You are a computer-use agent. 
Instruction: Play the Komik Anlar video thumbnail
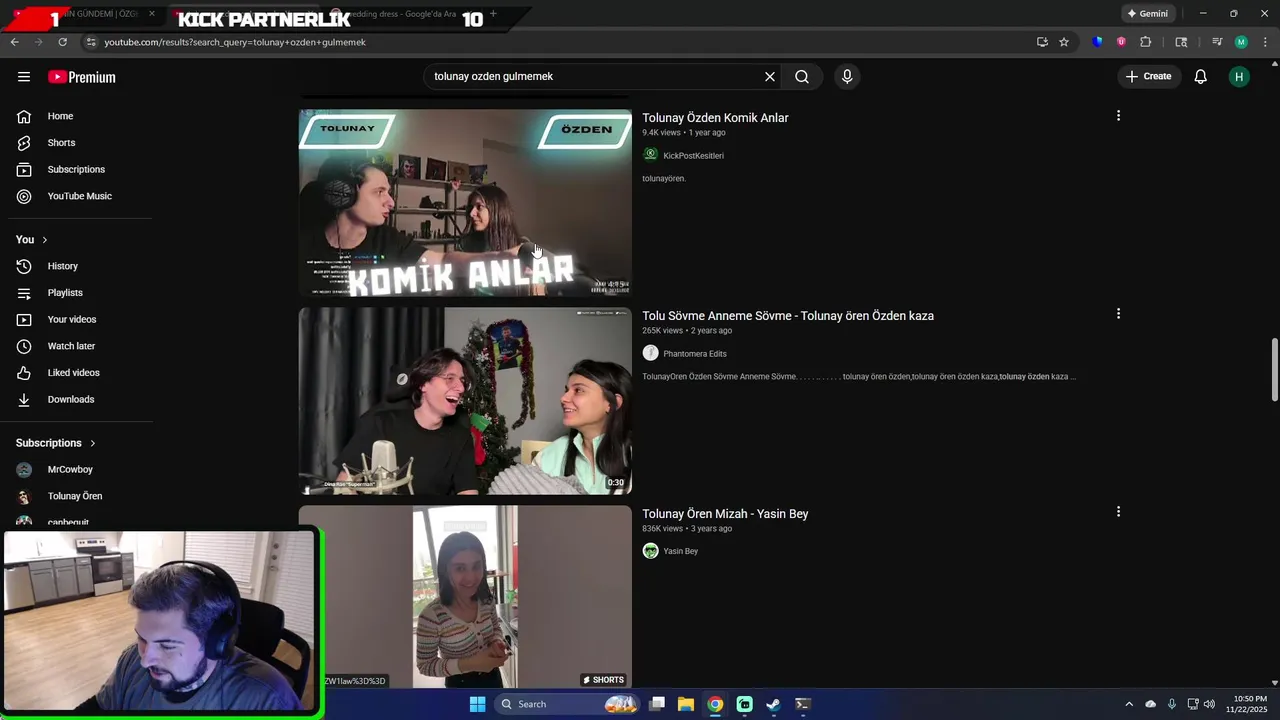(465, 203)
